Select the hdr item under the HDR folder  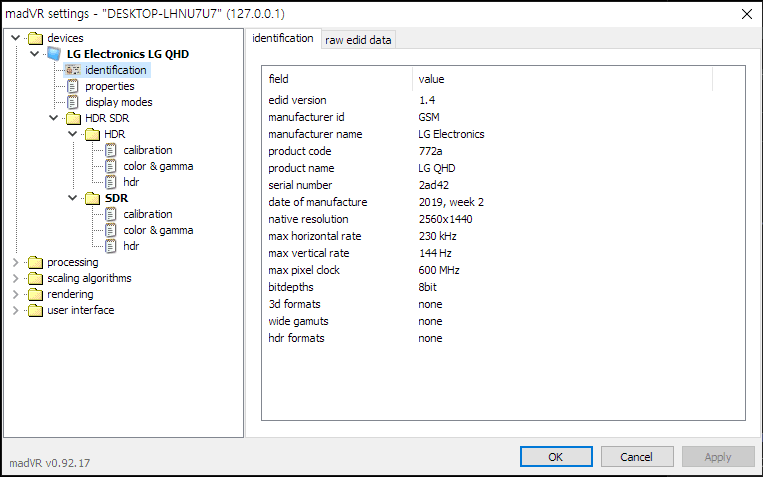pyautogui.click(x=131, y=182)
